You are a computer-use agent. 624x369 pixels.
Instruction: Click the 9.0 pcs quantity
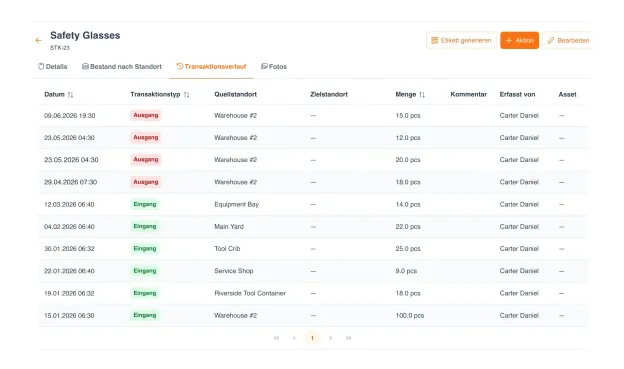(406, 271)
